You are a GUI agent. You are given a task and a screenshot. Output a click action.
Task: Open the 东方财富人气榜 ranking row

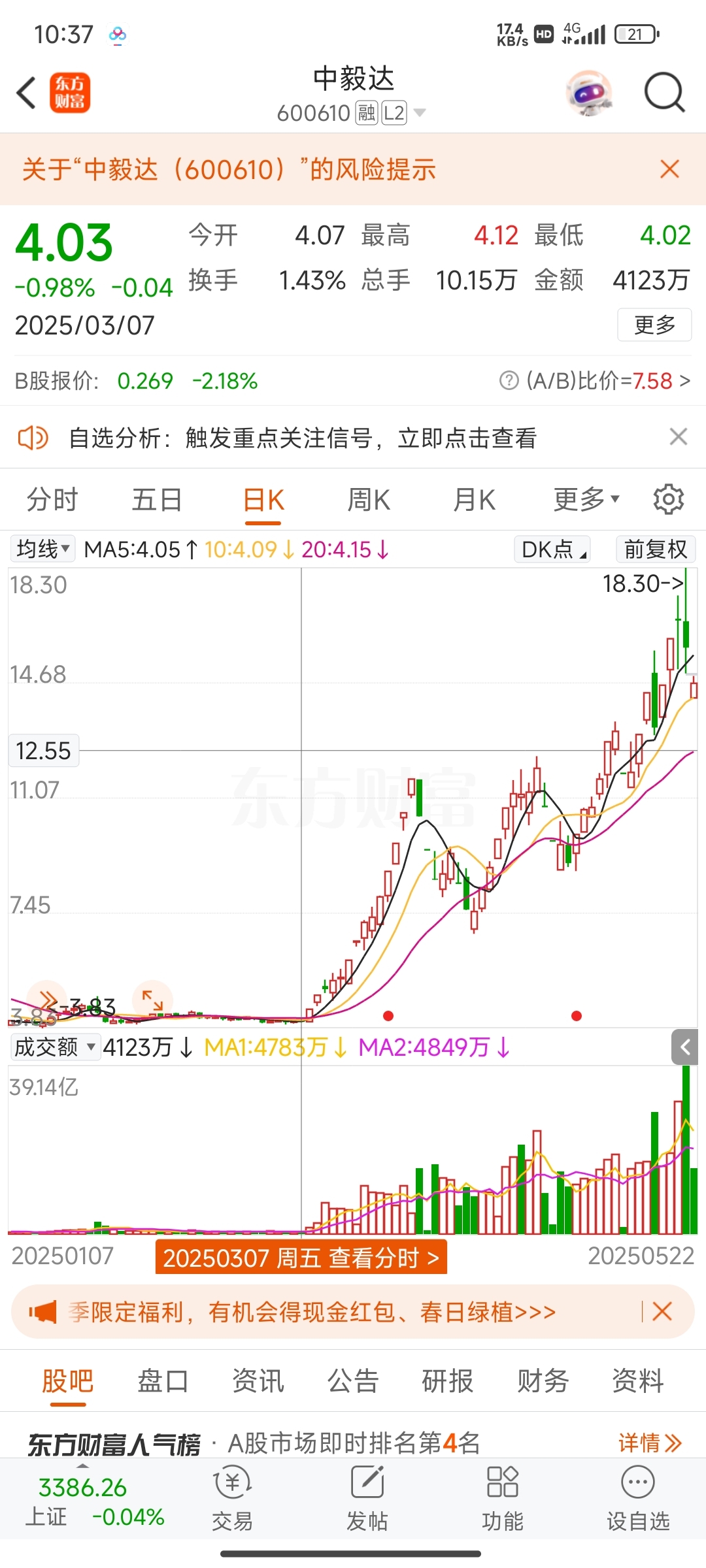coord(353,1443)
